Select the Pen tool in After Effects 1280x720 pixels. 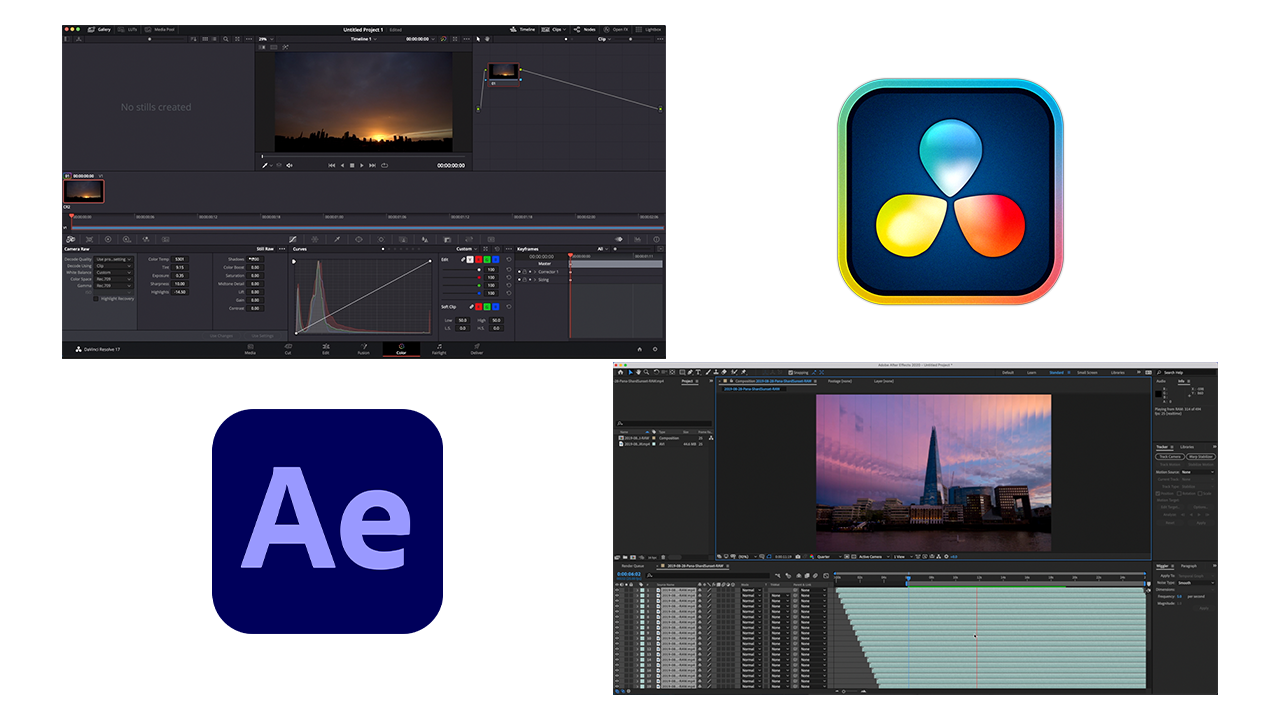click(x=688, y=372)
